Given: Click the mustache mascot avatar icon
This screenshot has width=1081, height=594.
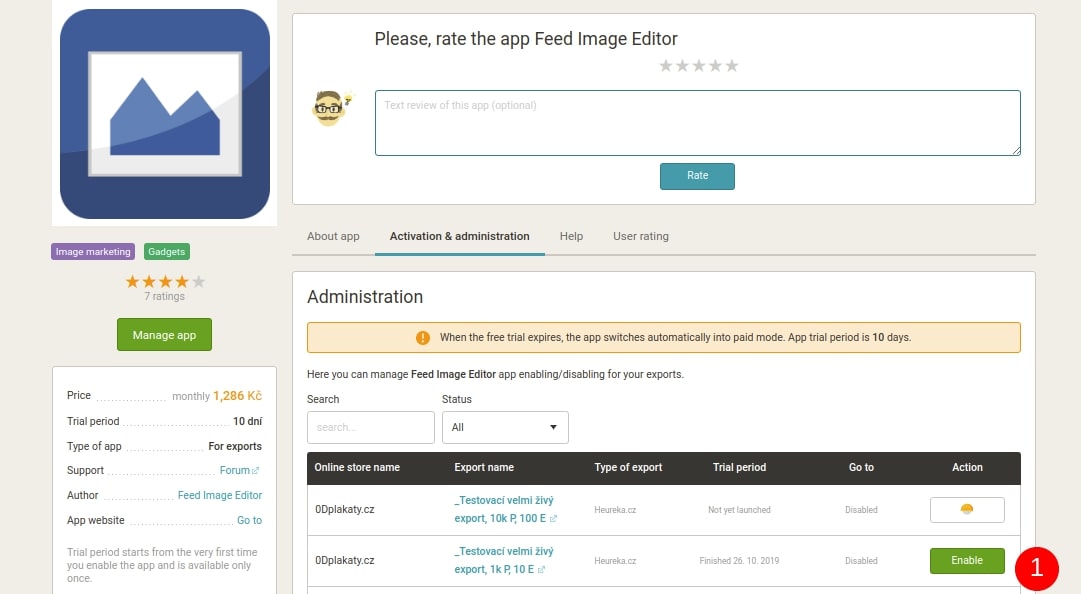Looking at the screenshot, I should pyautogui.click(x=332, y=107).
